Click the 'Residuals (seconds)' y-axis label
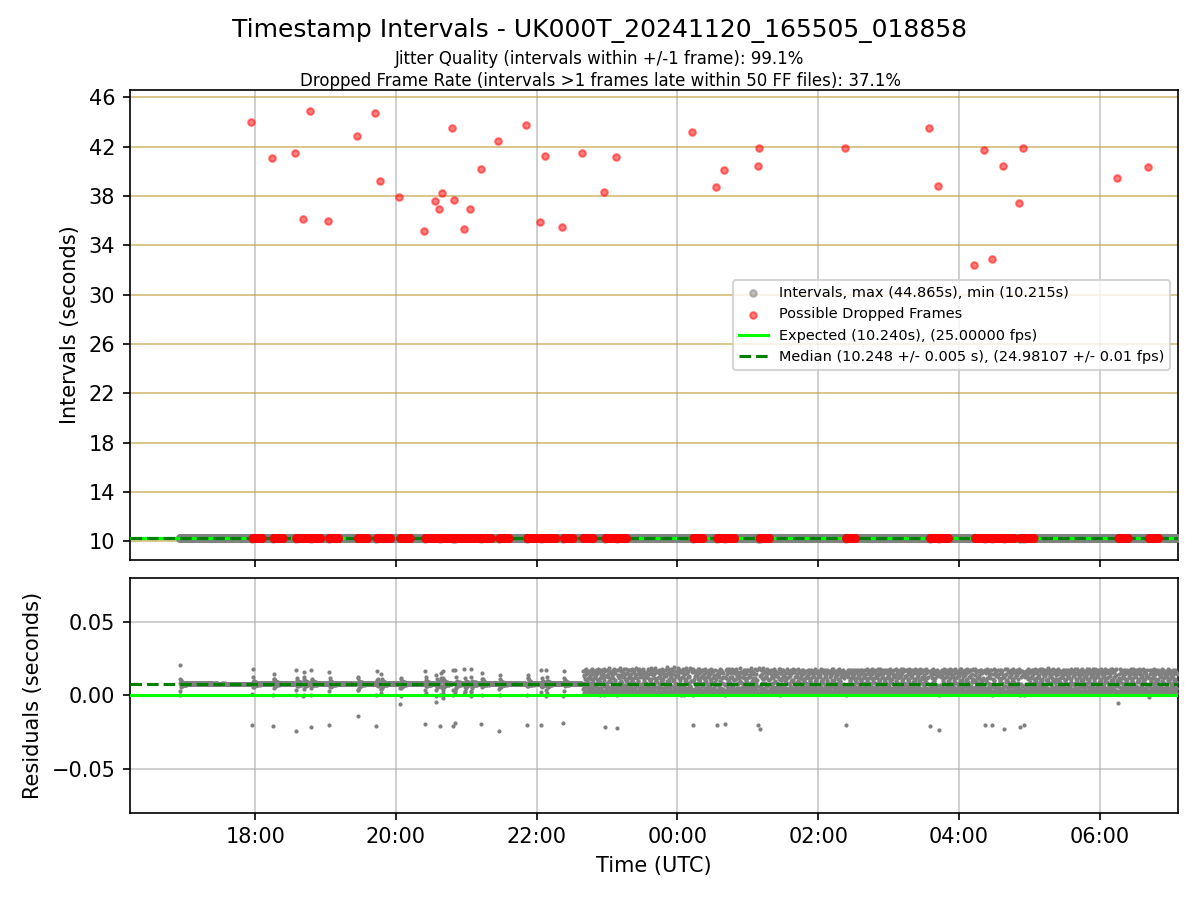This screenshot has height=900, width=1200. click(32, 696)
